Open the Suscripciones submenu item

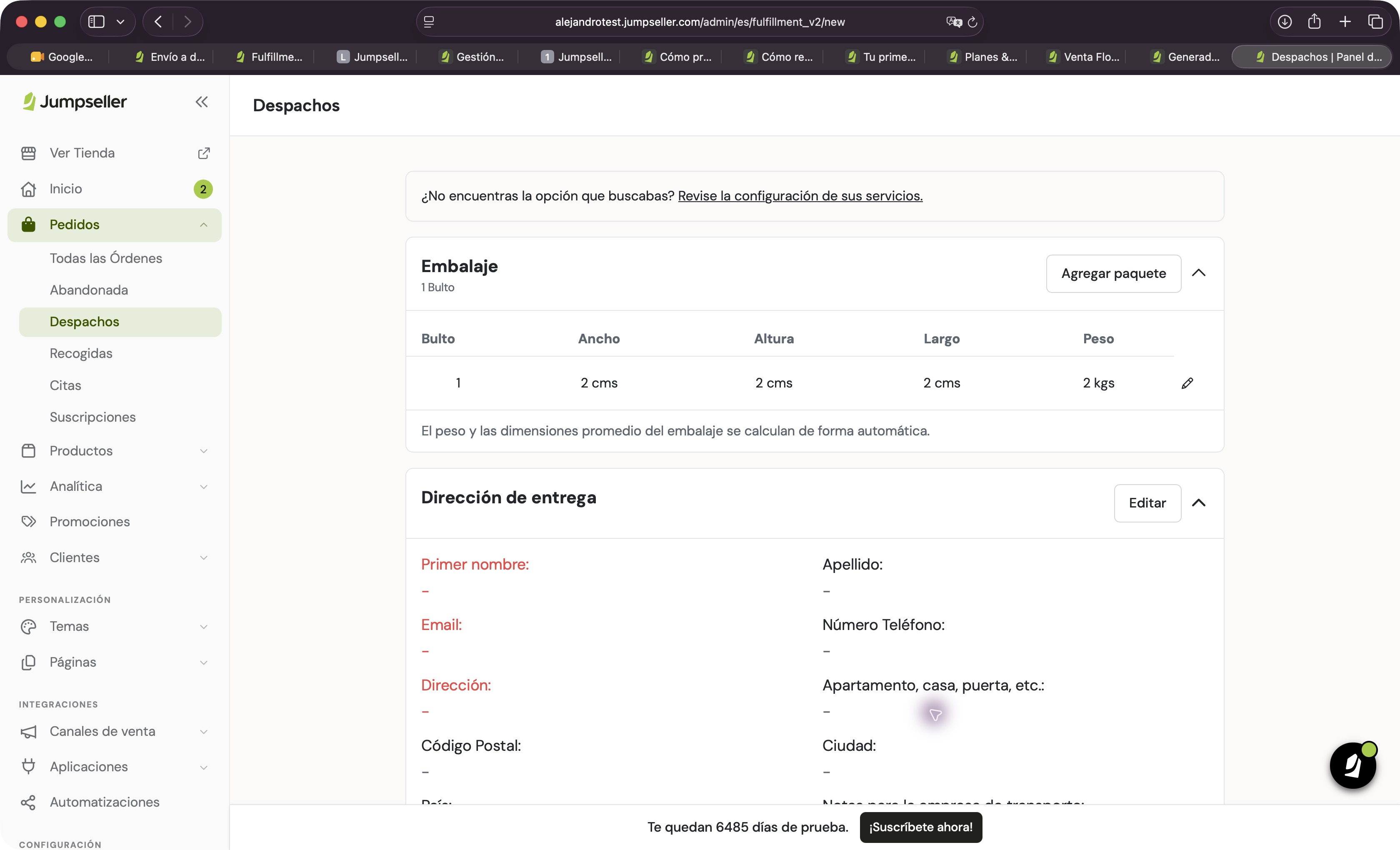pos(92,417)
